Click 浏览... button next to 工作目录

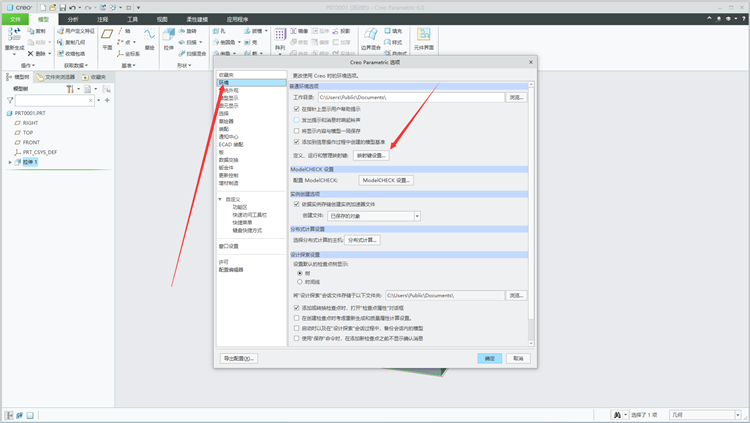click(517, 97)
